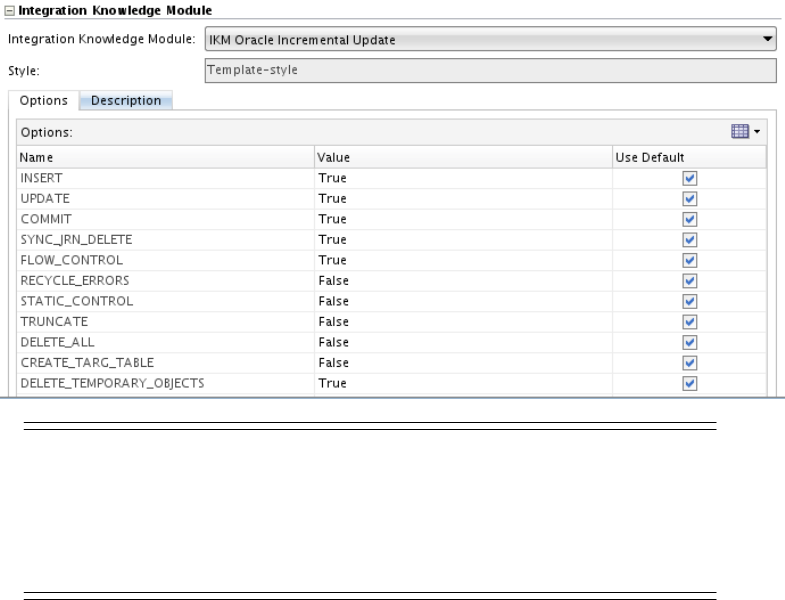Screen dimensions: 785x600
Task: Select the CREATE_TARG_TABLE option name
Action: click(x=87, y=363)
